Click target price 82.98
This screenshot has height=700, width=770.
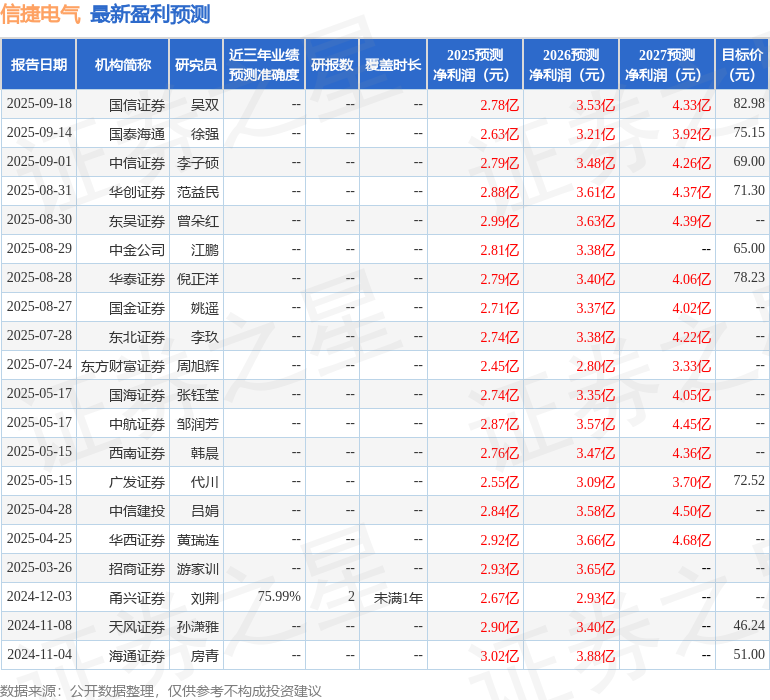749,104
